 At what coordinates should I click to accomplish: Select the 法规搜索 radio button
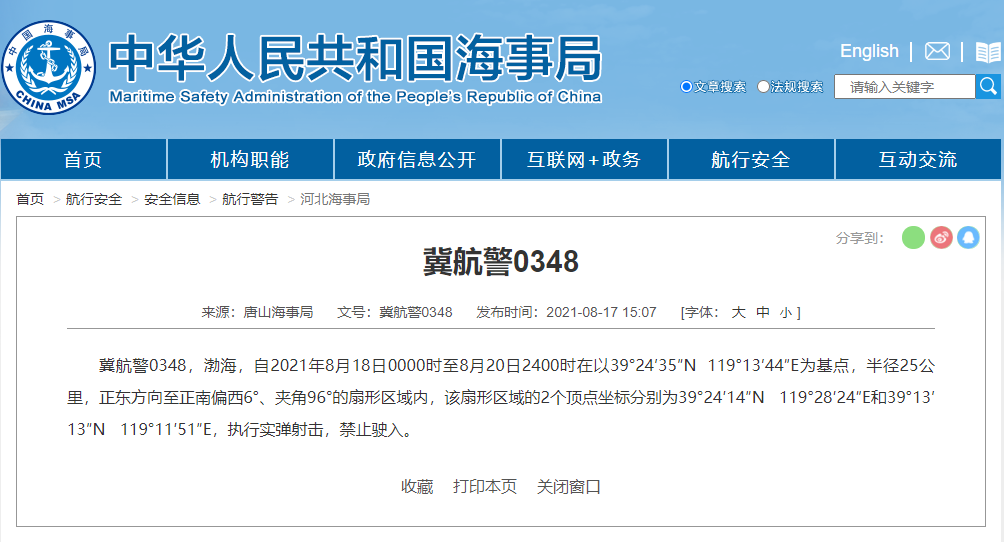pos(763,87)
